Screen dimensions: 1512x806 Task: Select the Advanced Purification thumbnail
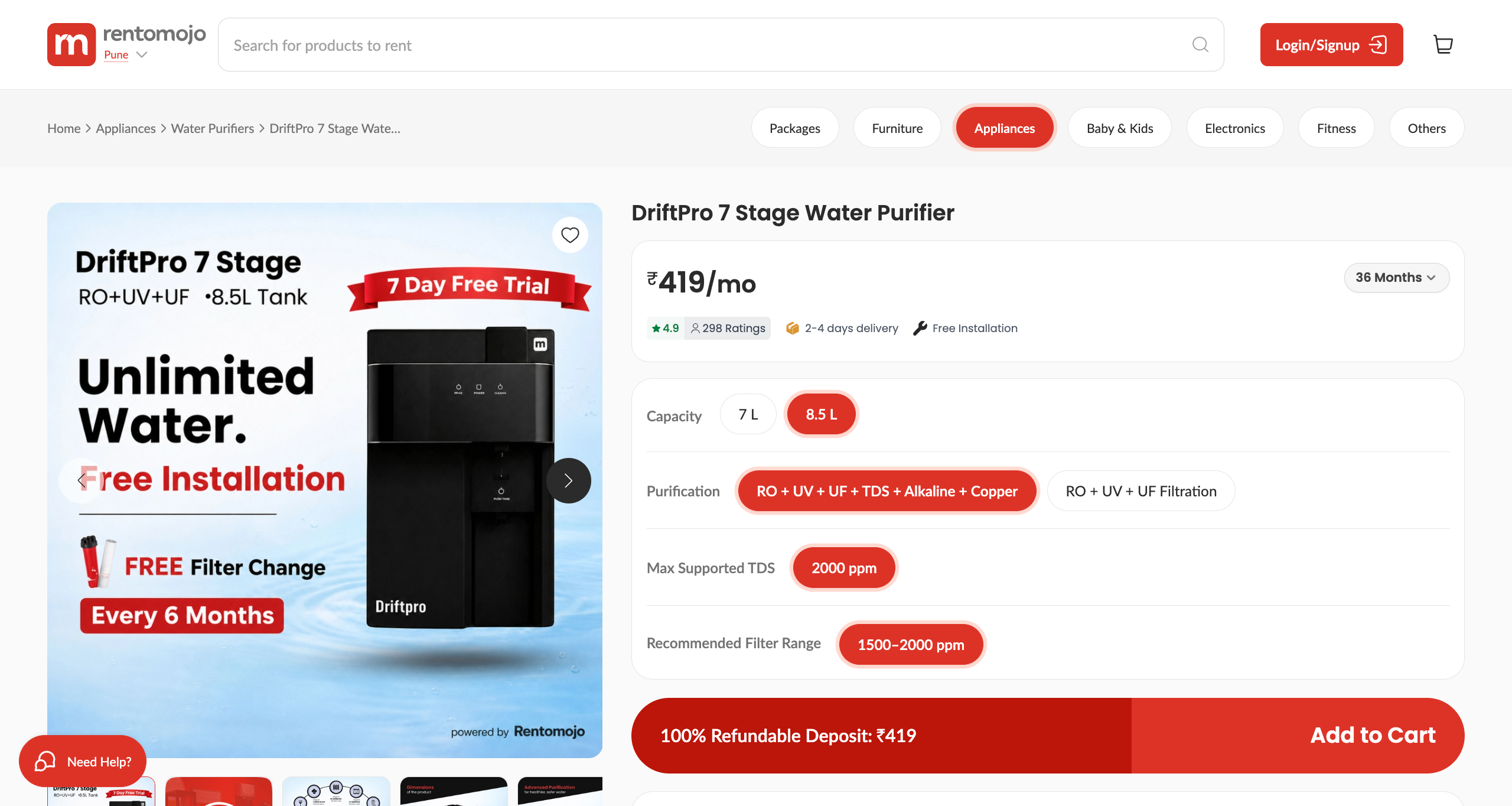560,791
